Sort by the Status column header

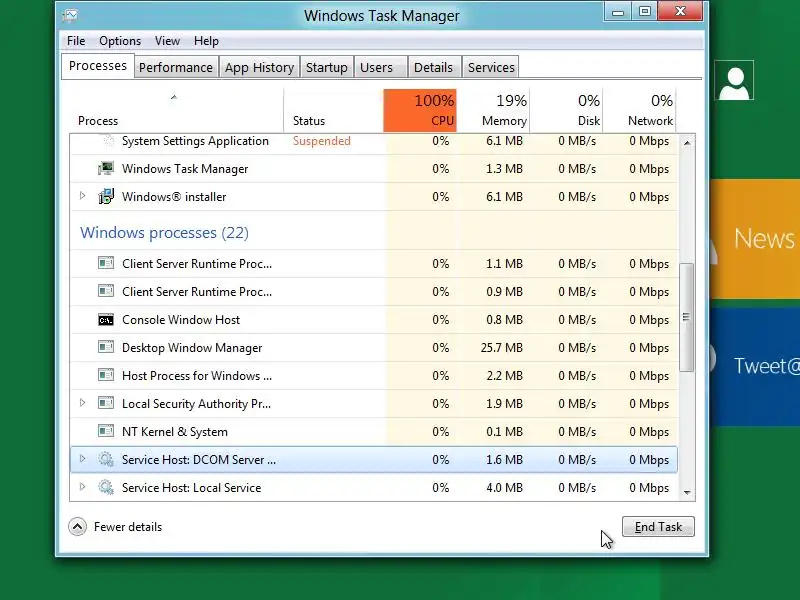[x=334, y=110]
